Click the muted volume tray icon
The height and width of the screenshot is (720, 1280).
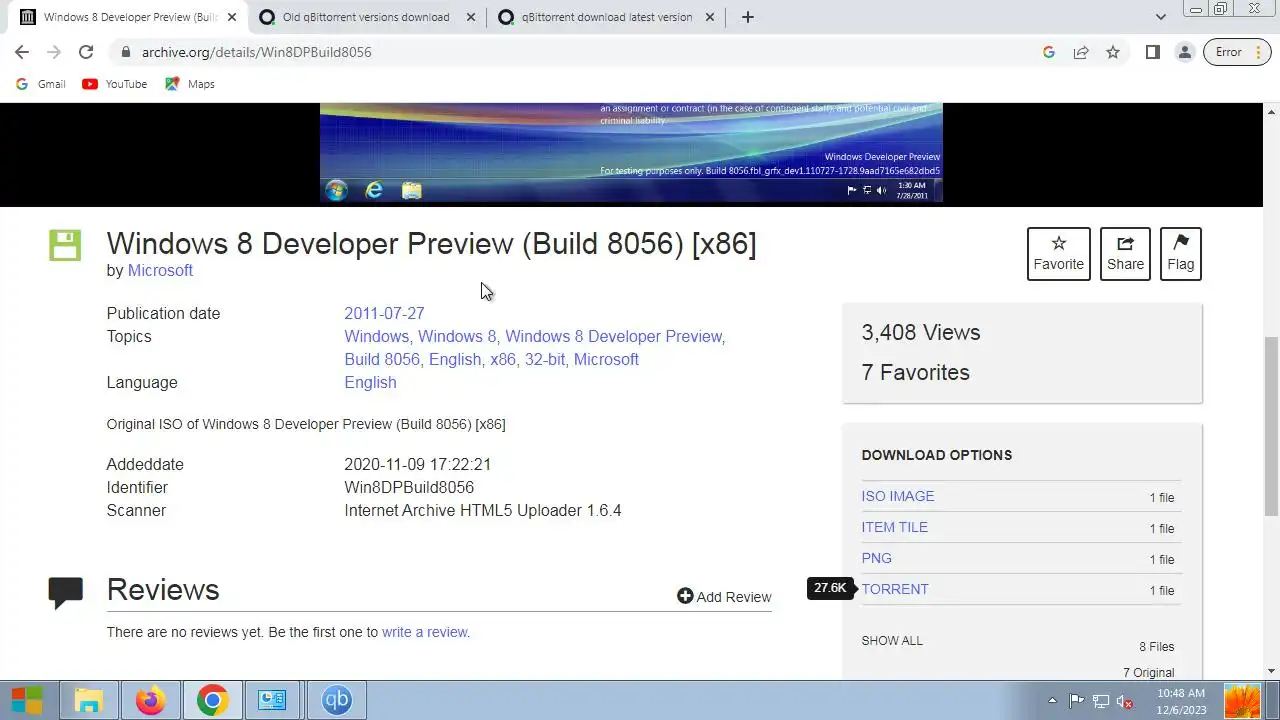coord(1125,701)
